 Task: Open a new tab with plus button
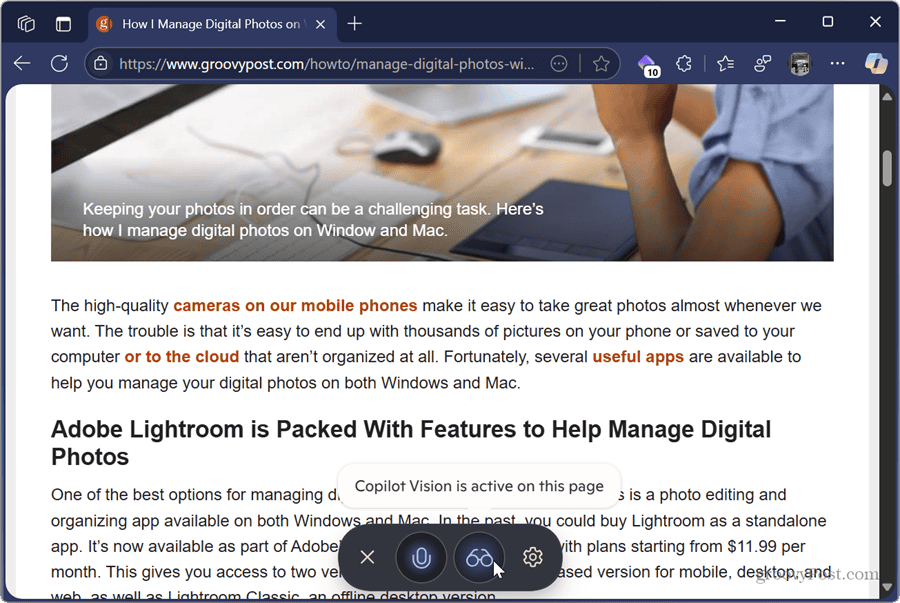[x=355, y=24]
